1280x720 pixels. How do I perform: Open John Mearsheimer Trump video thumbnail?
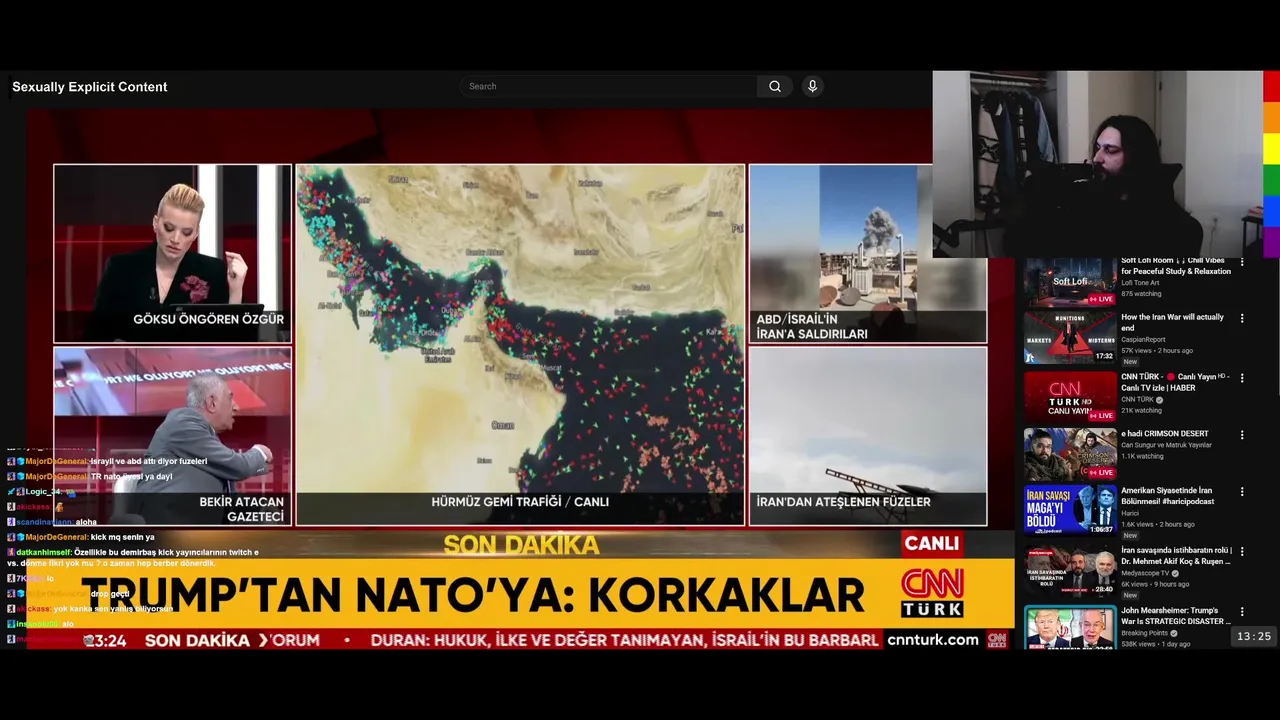(1070, 628)
